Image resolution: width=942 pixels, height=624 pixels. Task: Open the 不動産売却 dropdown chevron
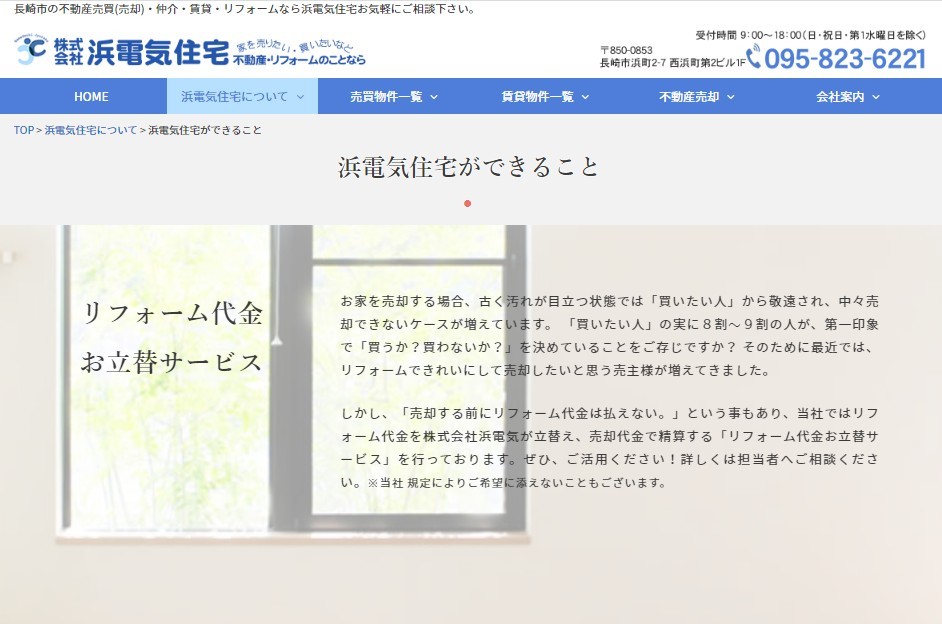[x=730, y=97]
